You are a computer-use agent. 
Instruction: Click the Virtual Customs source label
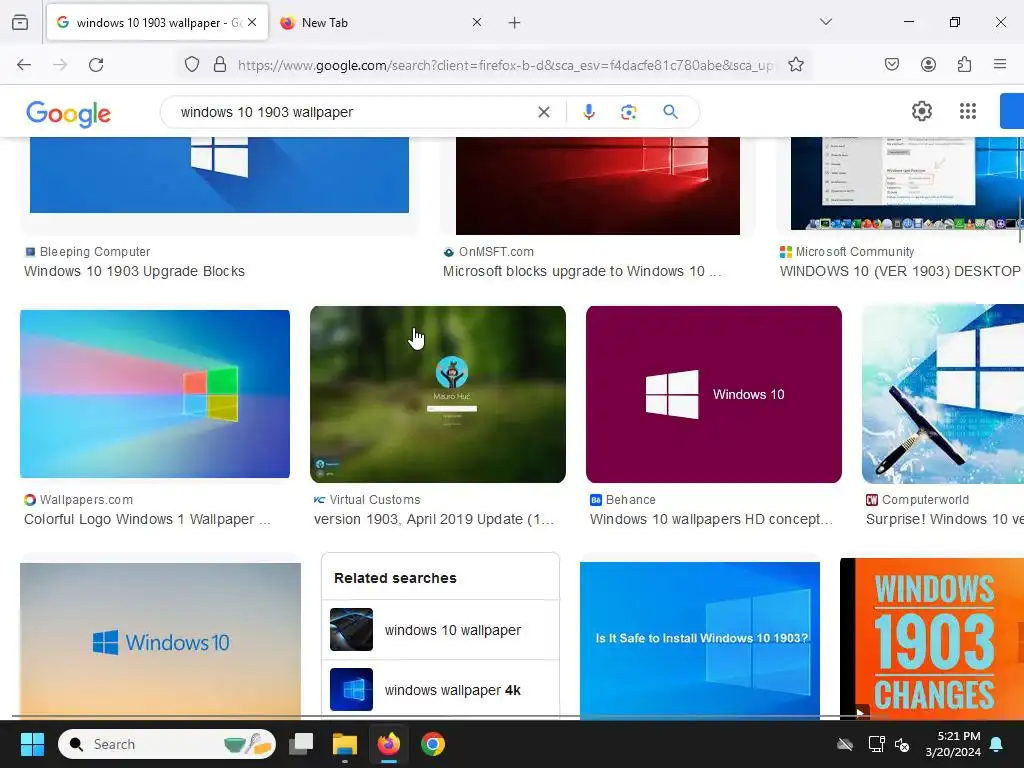[375, 500]
